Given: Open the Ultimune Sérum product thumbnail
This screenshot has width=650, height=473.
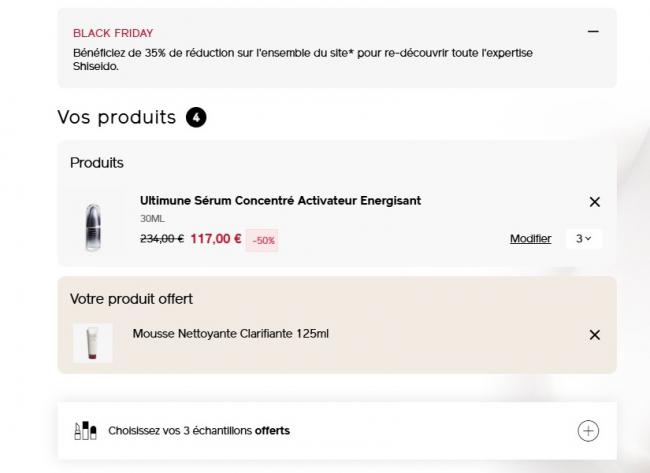Looking at the screenshot, I should 93,226.
